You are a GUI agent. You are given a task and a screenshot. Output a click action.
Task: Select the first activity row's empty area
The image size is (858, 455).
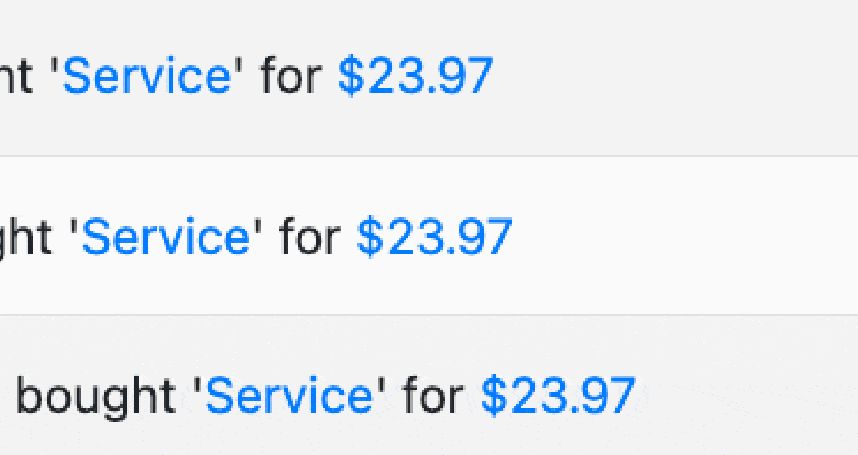[676, 78]
